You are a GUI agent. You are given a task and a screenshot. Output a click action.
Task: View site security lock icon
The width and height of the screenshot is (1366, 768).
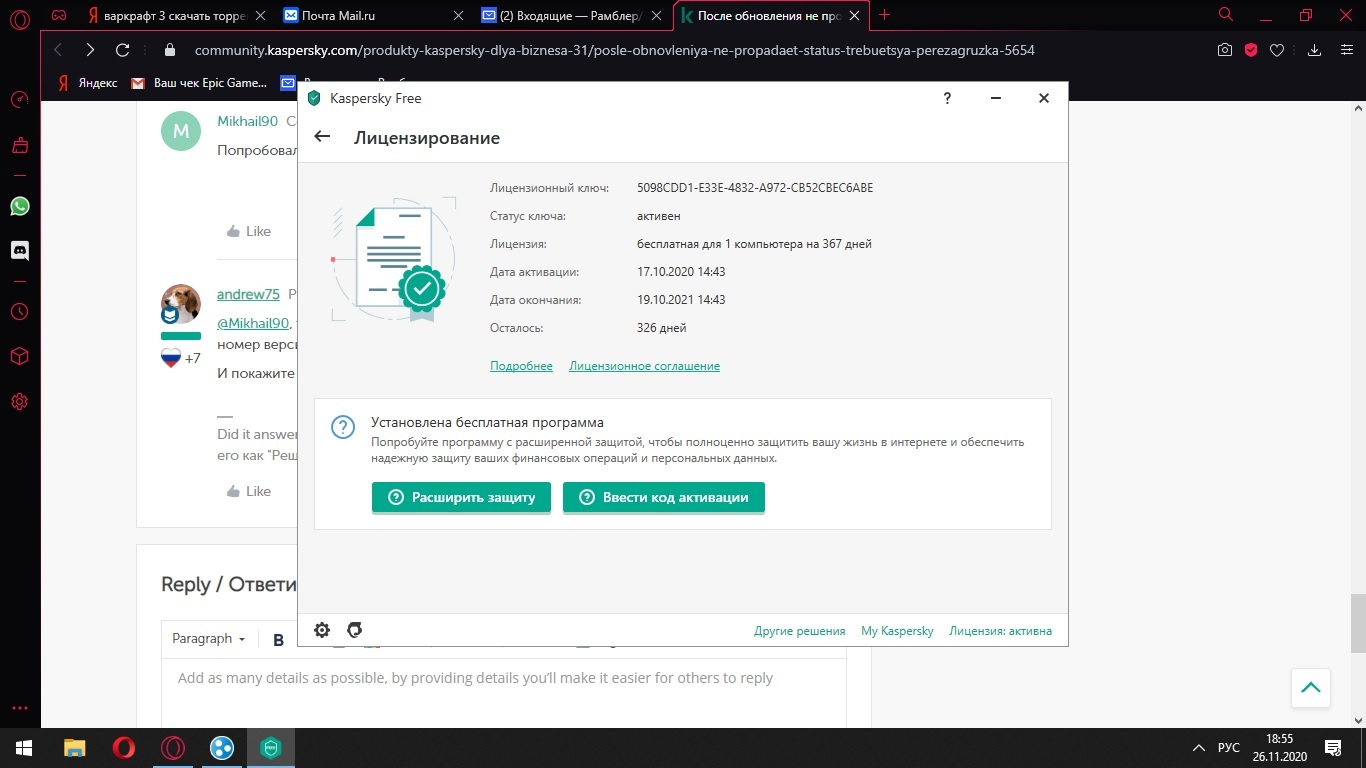coord(169,50)
